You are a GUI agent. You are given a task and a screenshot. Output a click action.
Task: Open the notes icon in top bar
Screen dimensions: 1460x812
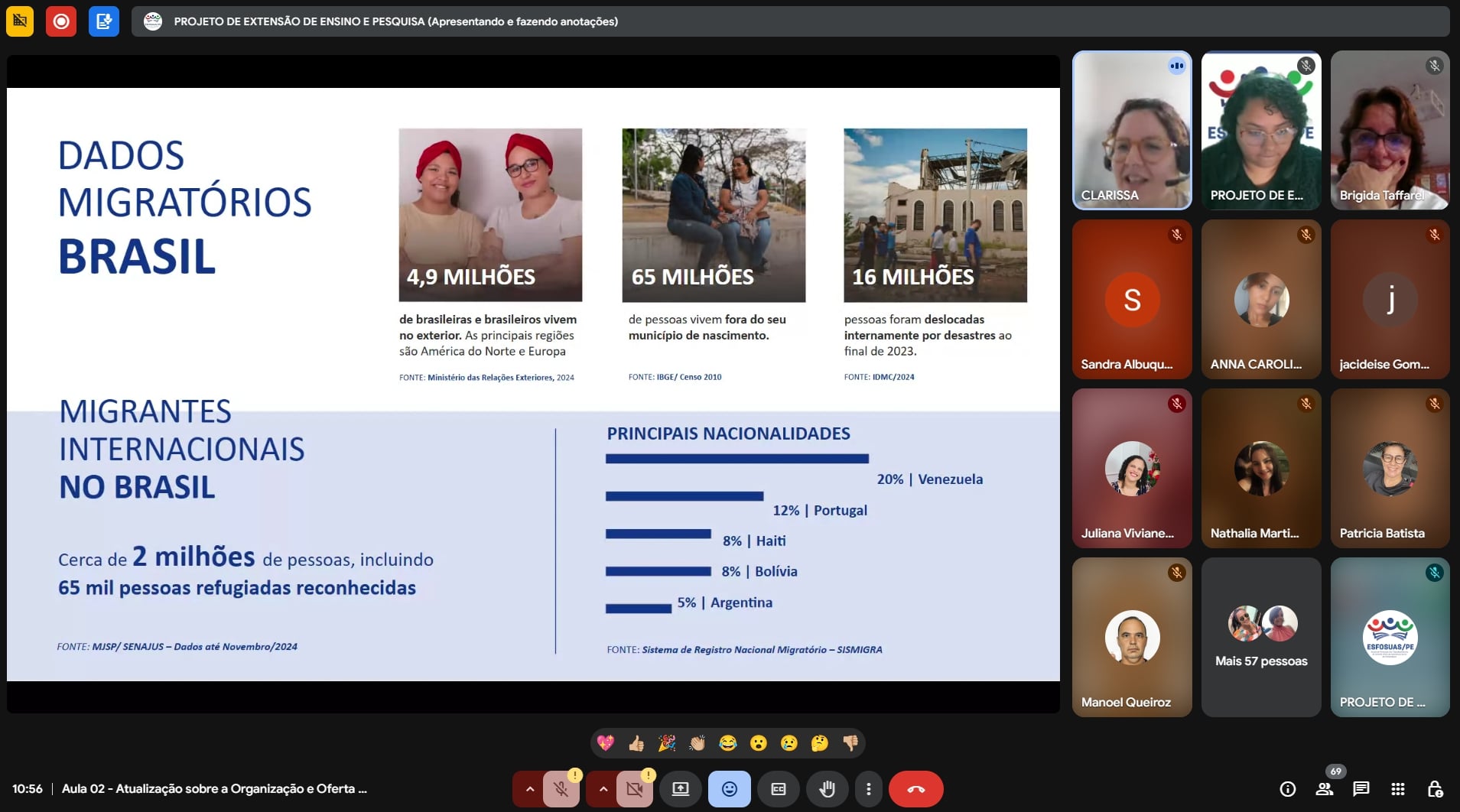tap(104, 21)
